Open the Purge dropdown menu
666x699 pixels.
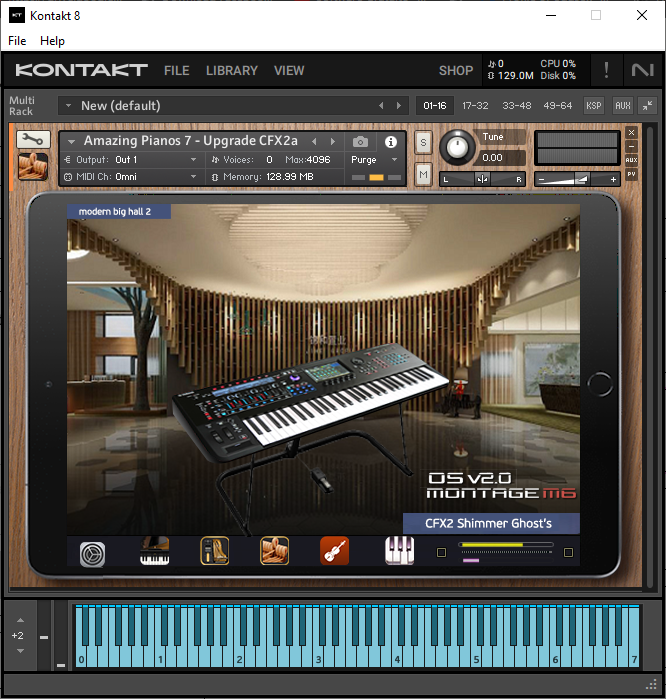[x=374, y=160]
